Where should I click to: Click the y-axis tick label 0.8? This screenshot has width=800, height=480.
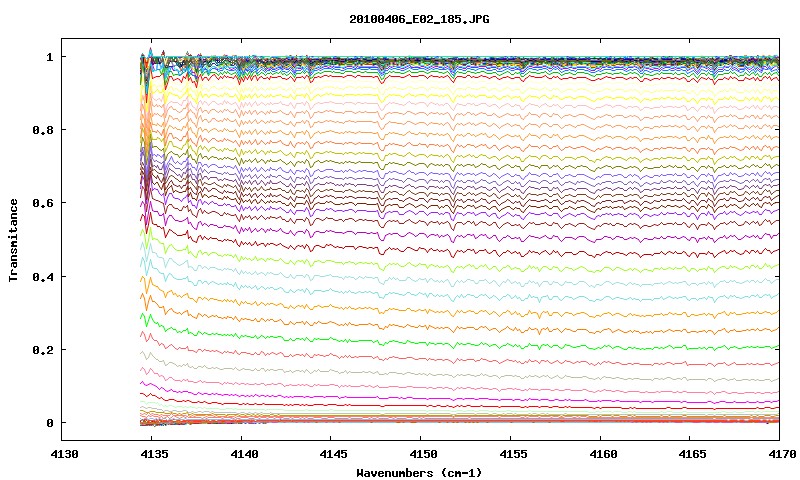click(43, 130)
